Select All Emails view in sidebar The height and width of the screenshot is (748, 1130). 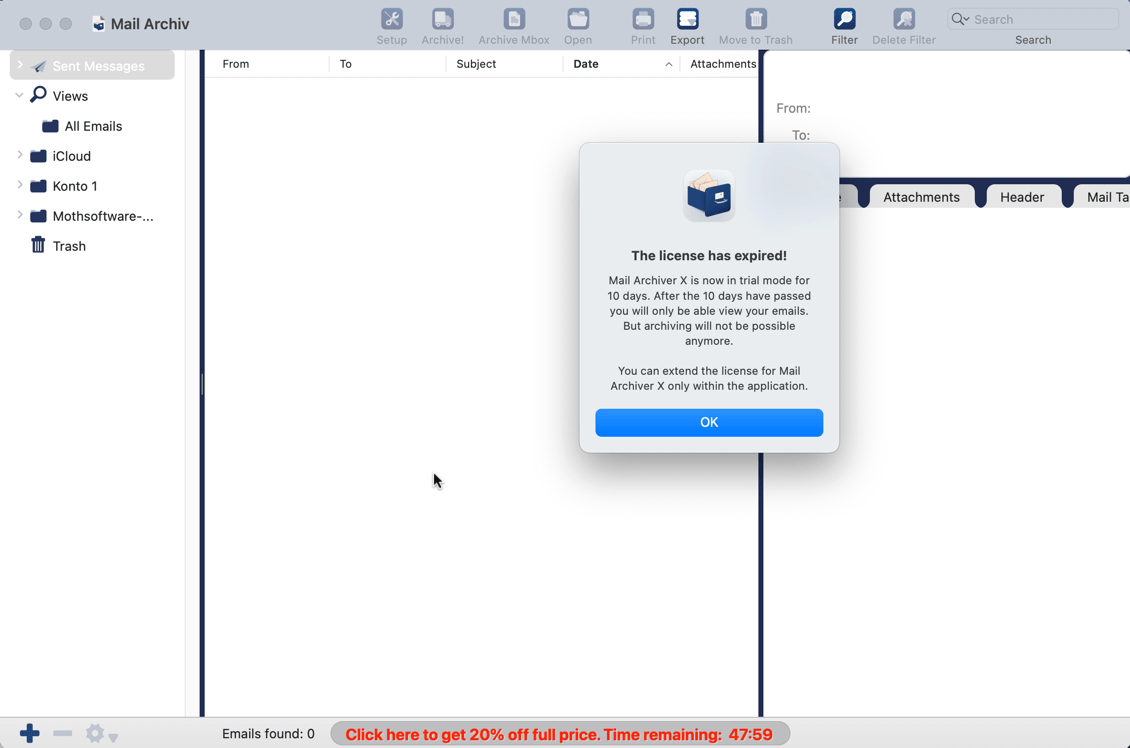pos(93,126)
